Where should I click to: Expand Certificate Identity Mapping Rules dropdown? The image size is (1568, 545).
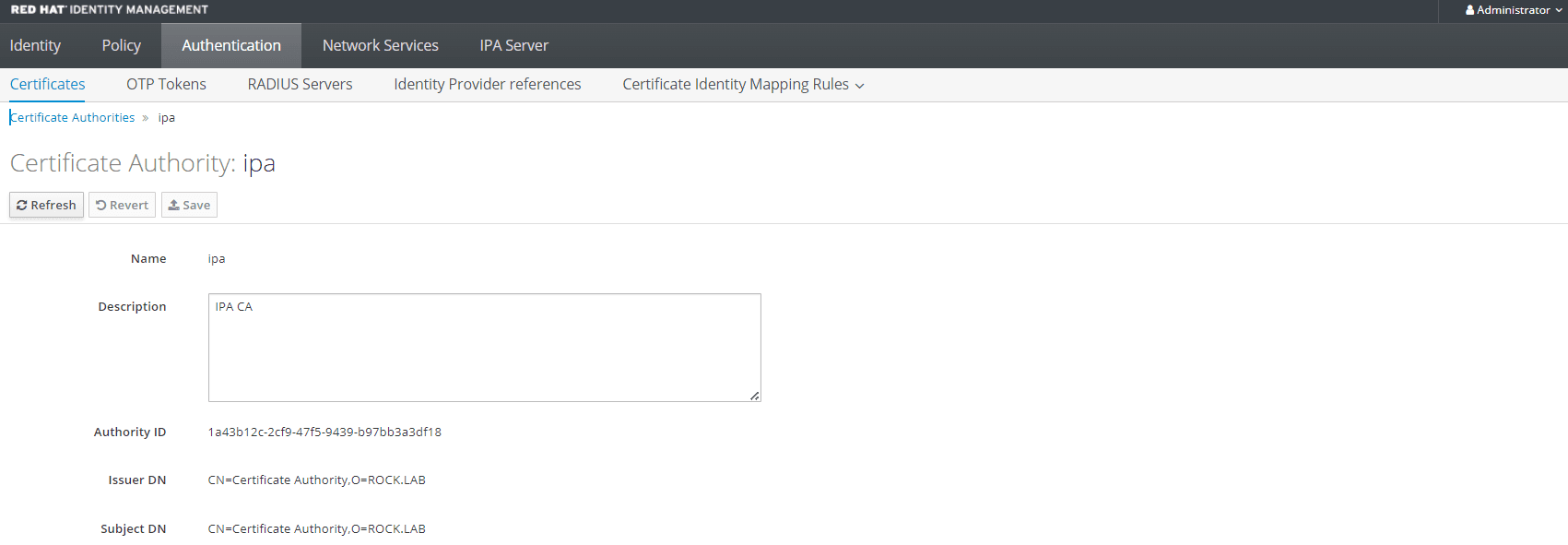(x=743, y=84)
